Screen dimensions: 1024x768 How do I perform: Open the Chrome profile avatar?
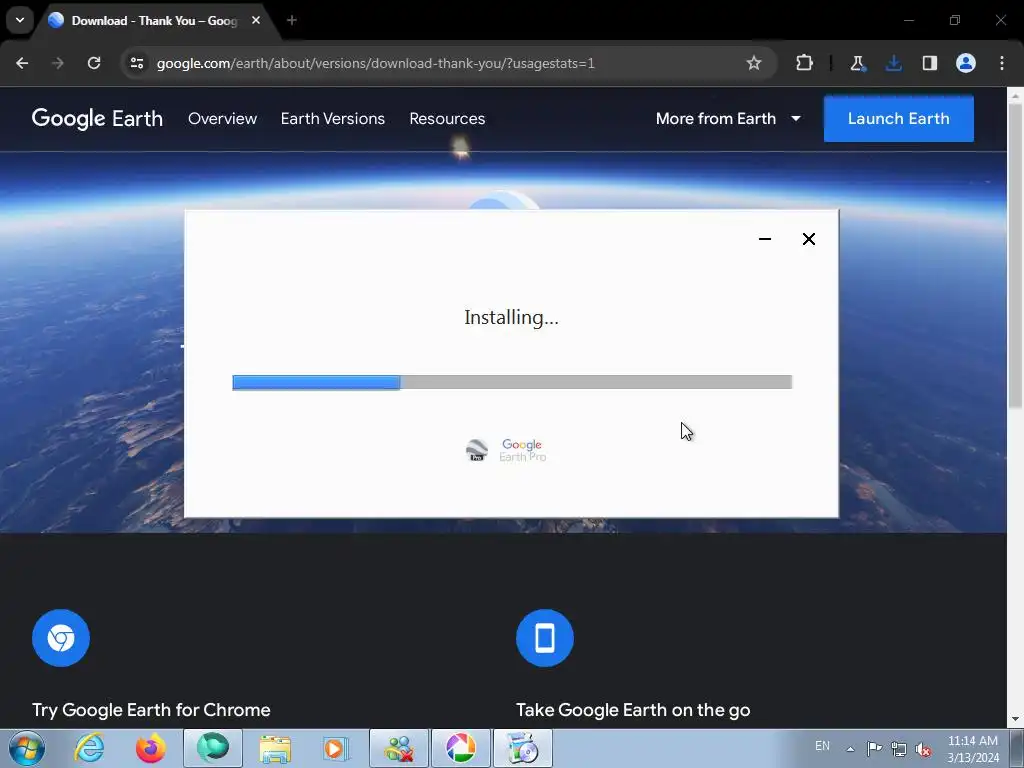click(966, 63)
